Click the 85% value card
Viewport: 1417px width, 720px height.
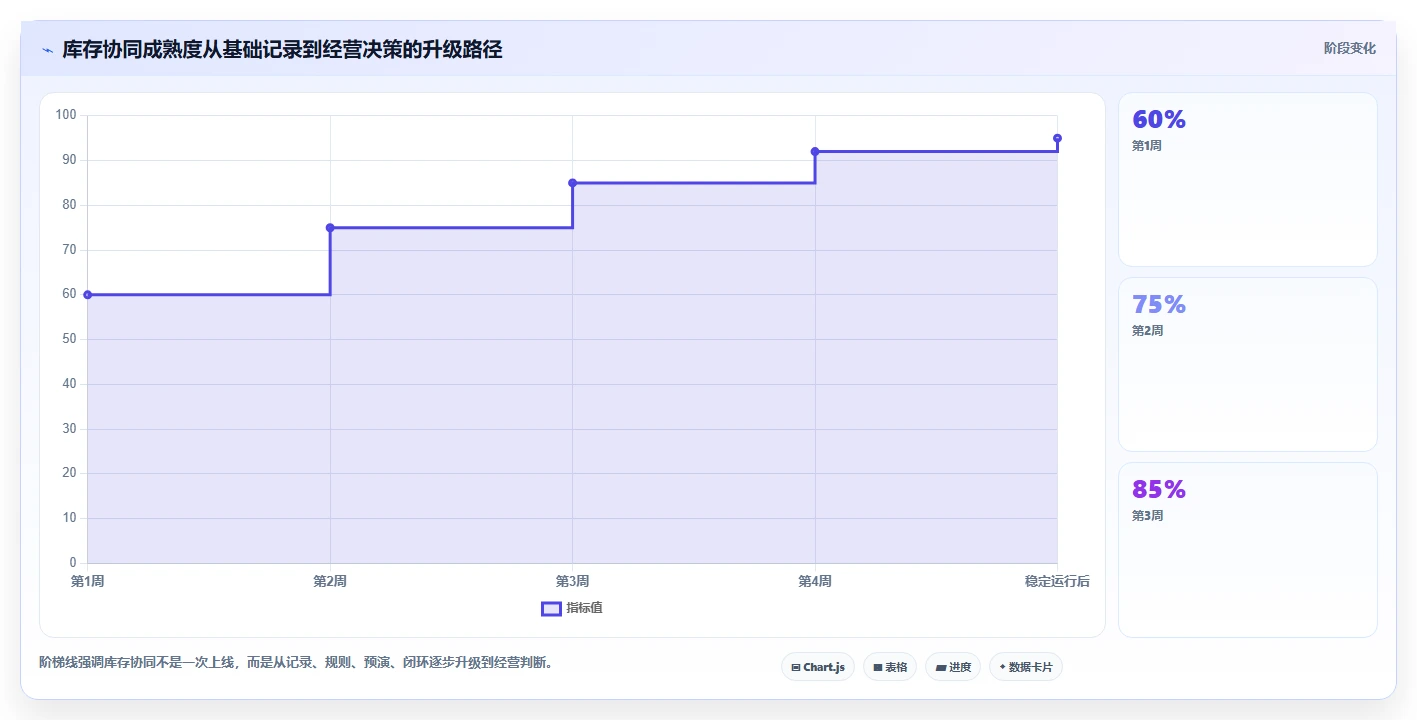(x=1247, y=550)
